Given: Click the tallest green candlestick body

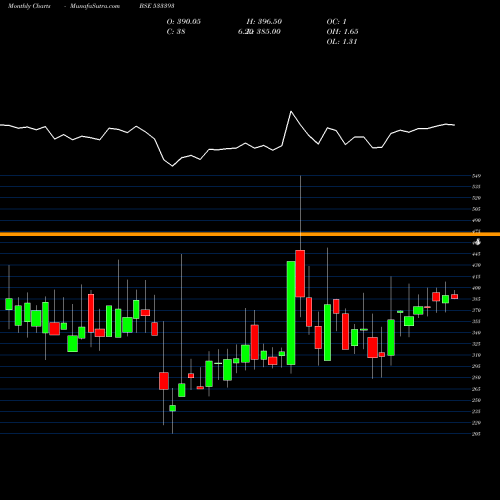Looking at the screenshot, I should [291, 313].
